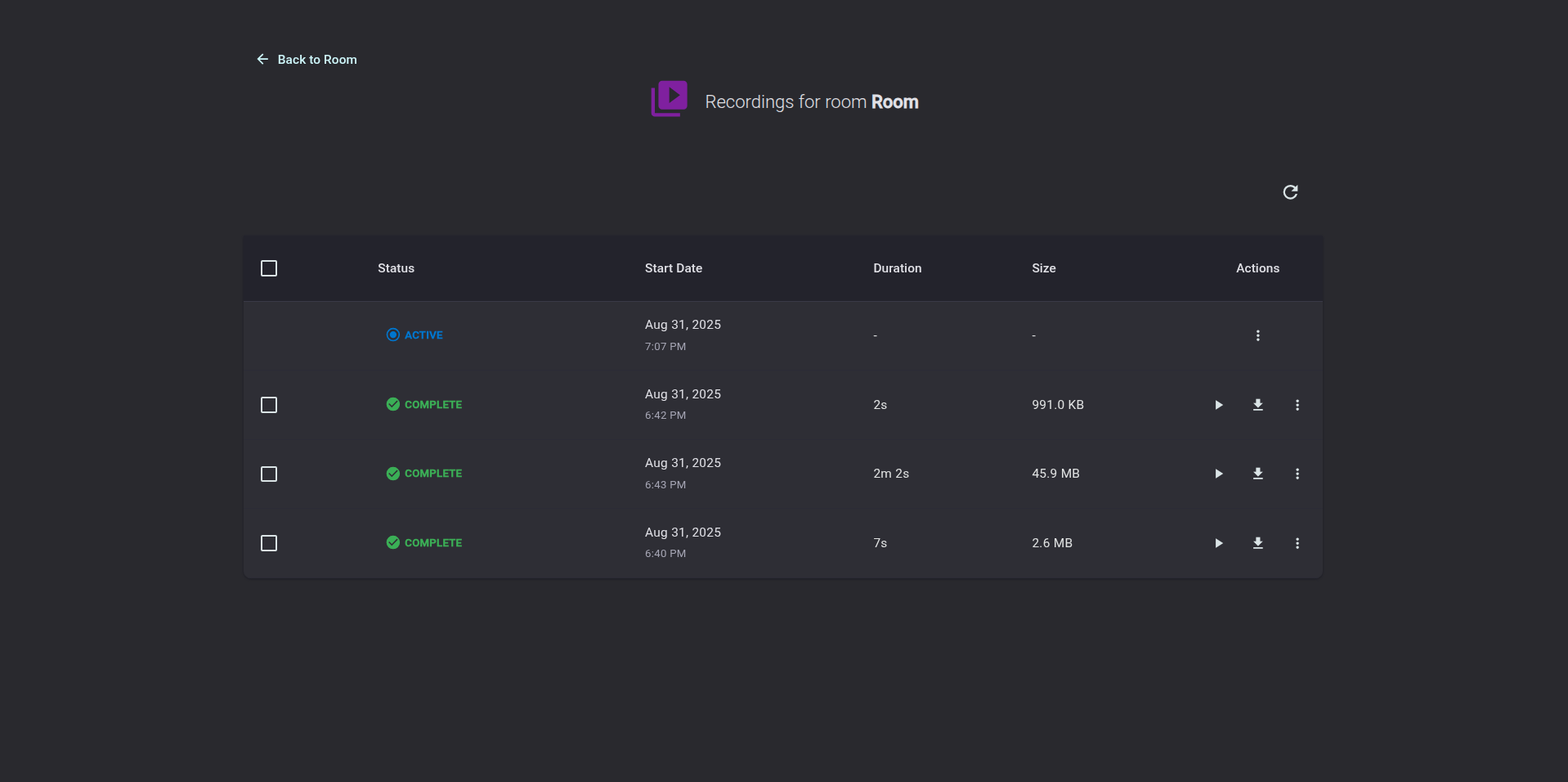Go back via Back to Room link
This screenshot has height=782, width=1568.
point(307,60)
